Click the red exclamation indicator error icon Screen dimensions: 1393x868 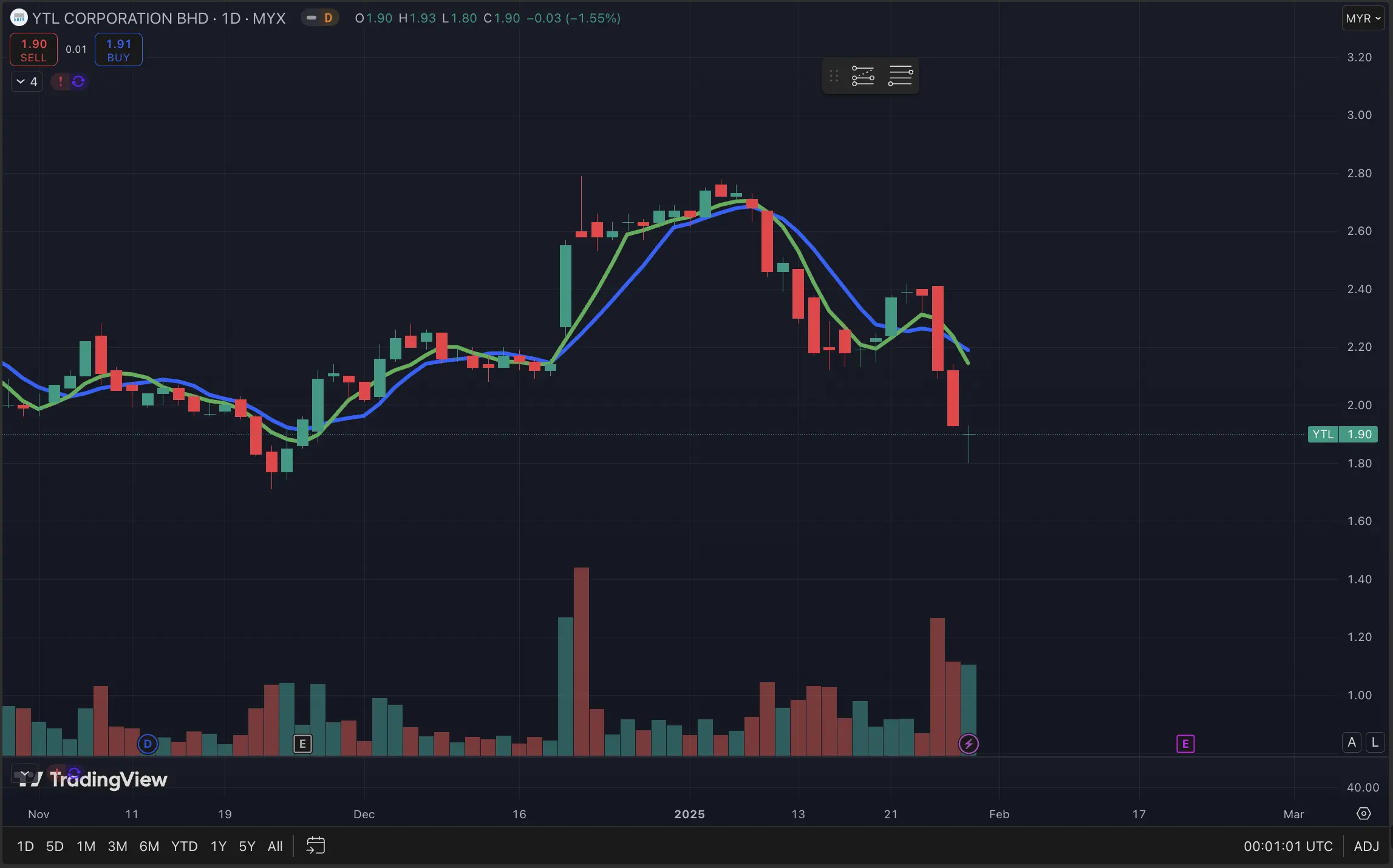60,81
